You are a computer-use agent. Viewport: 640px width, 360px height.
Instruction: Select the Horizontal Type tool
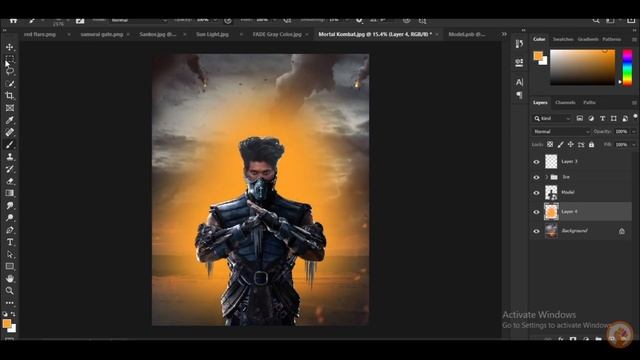[x=9, y=242]
